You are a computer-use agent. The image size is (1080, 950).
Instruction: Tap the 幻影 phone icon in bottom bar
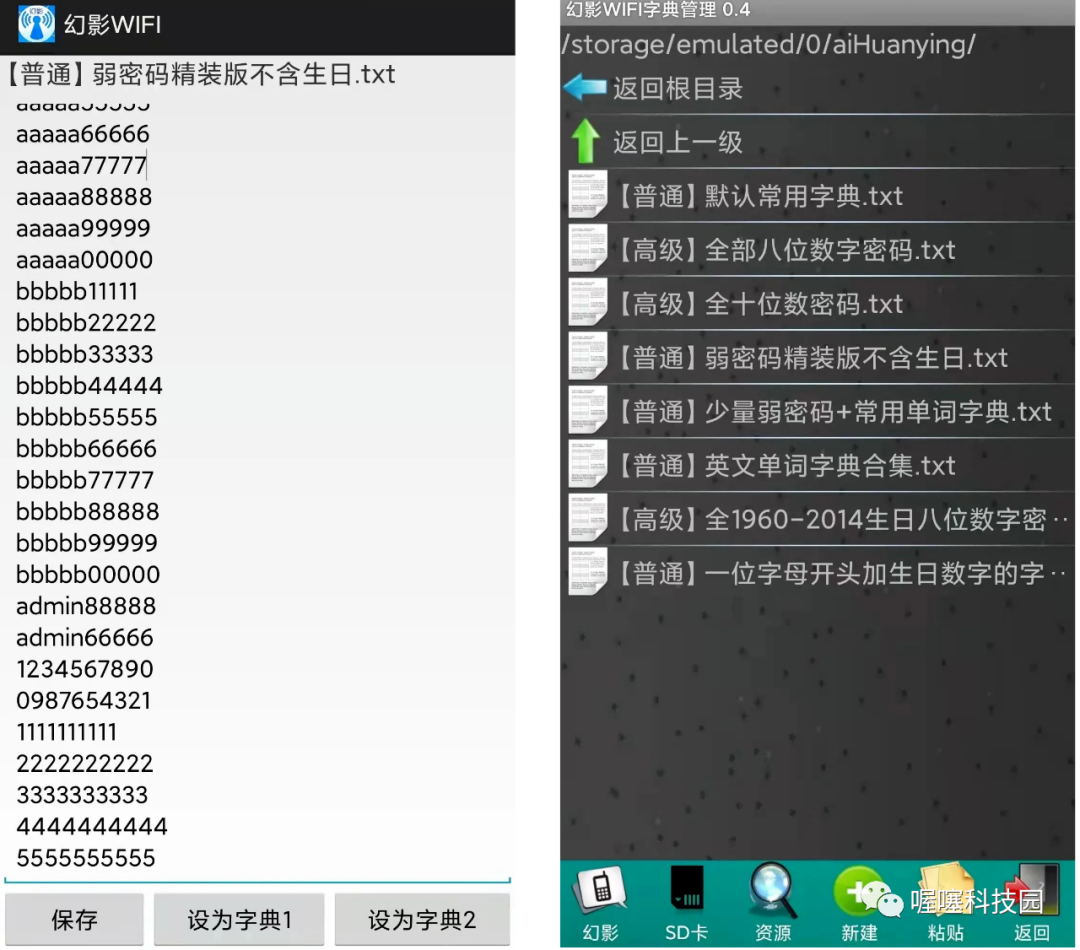pyautogui.click(x=601, y=889)
